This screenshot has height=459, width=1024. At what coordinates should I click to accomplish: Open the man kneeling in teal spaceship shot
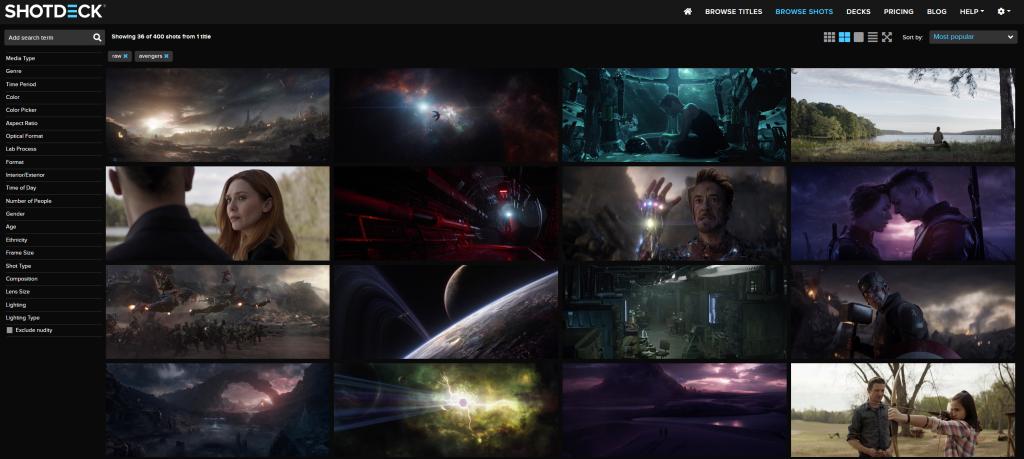pos(675,115)
